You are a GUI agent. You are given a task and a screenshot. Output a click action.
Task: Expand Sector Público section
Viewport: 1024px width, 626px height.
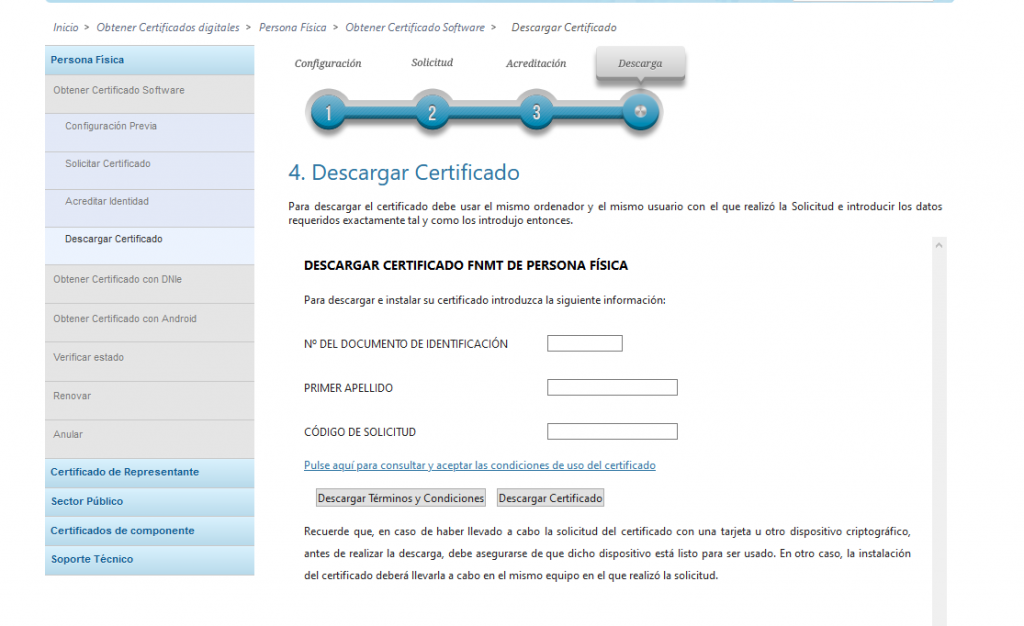tap(150, 502)
